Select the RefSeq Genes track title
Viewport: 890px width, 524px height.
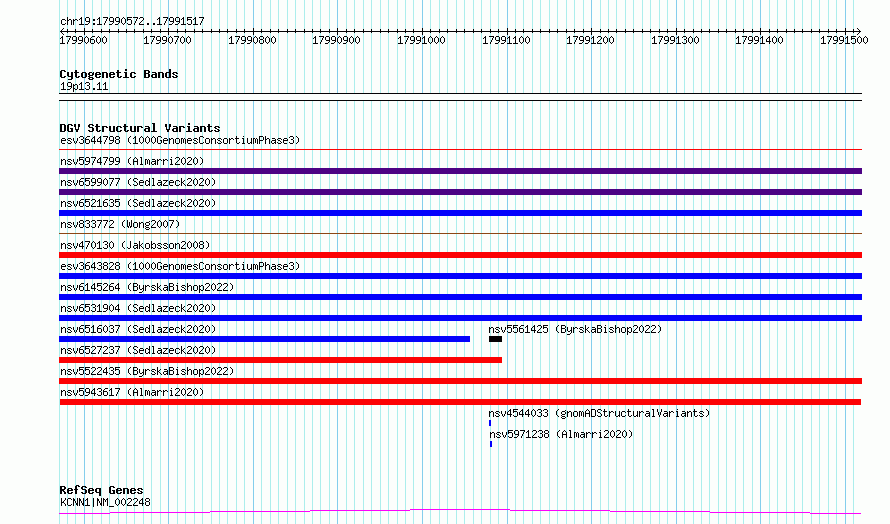(x=102, y=490)
